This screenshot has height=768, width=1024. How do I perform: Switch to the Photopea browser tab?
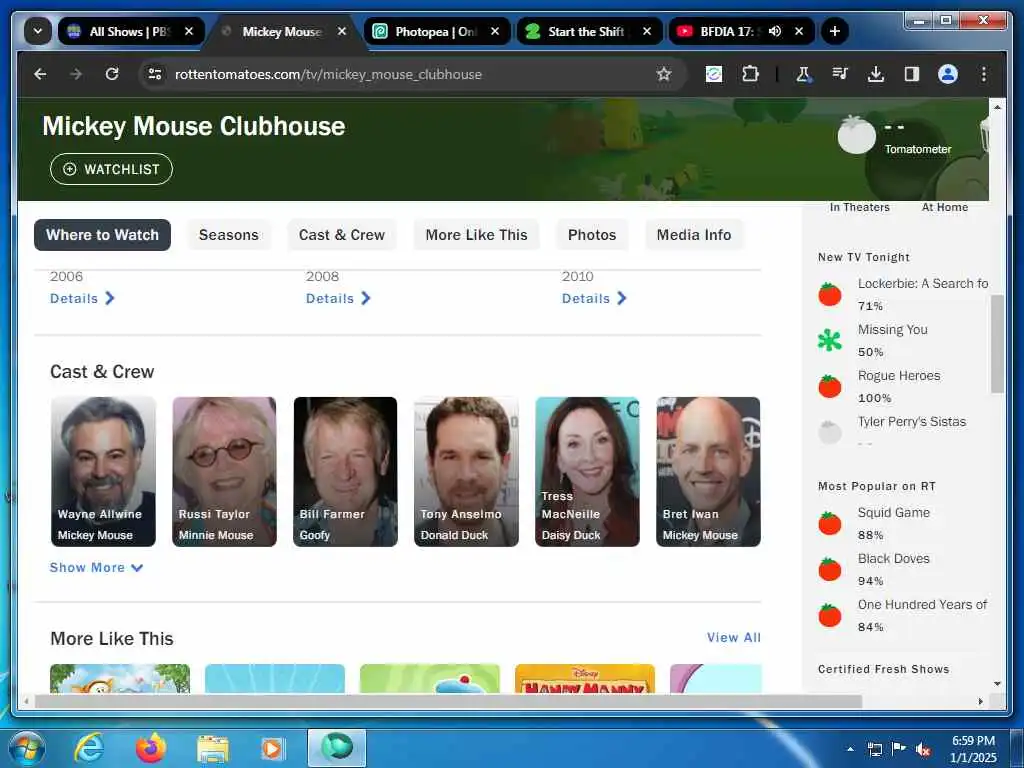point(436,31)
